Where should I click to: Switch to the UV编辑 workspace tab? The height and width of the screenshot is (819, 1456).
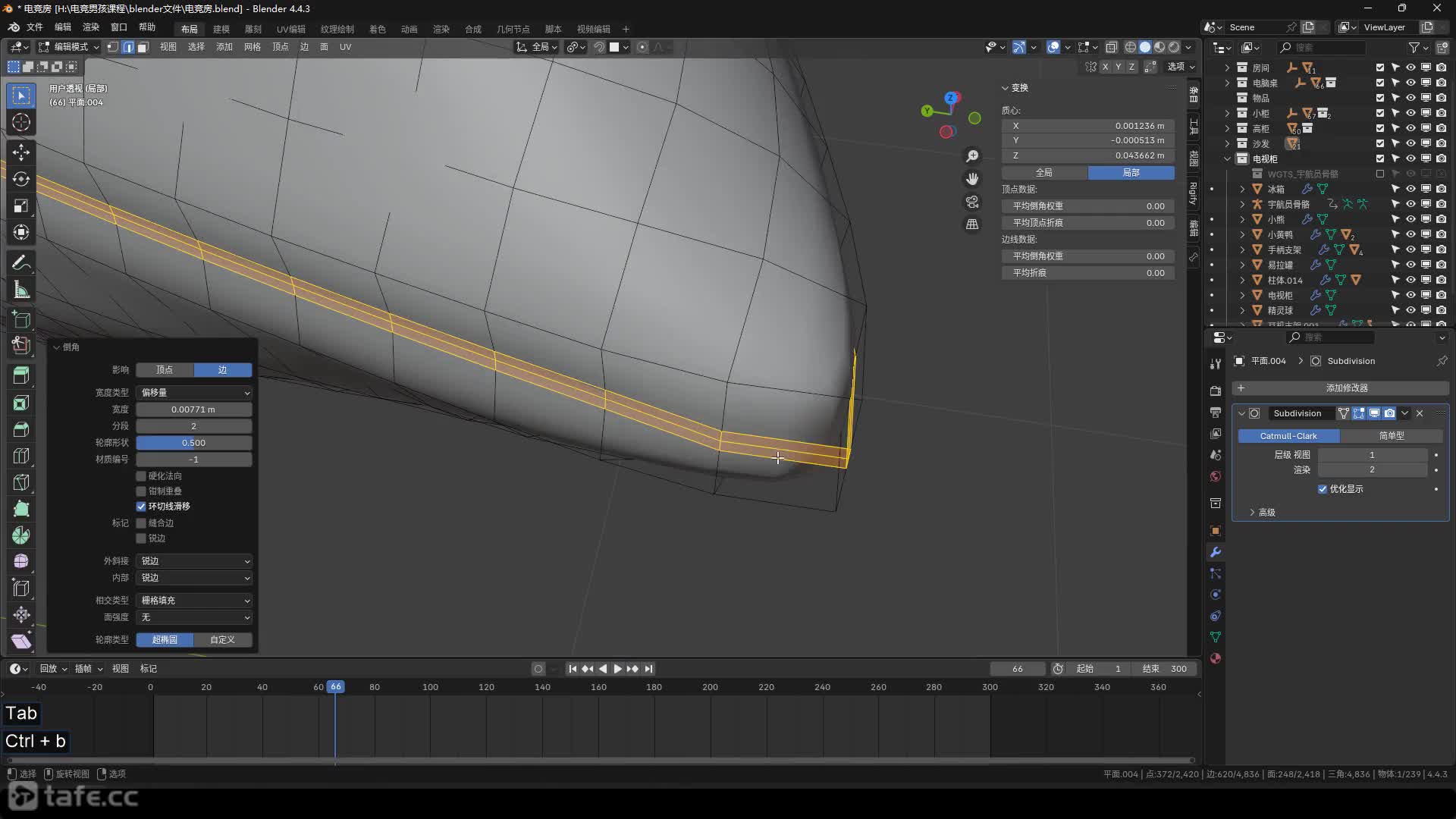click(x=290, y=29)
